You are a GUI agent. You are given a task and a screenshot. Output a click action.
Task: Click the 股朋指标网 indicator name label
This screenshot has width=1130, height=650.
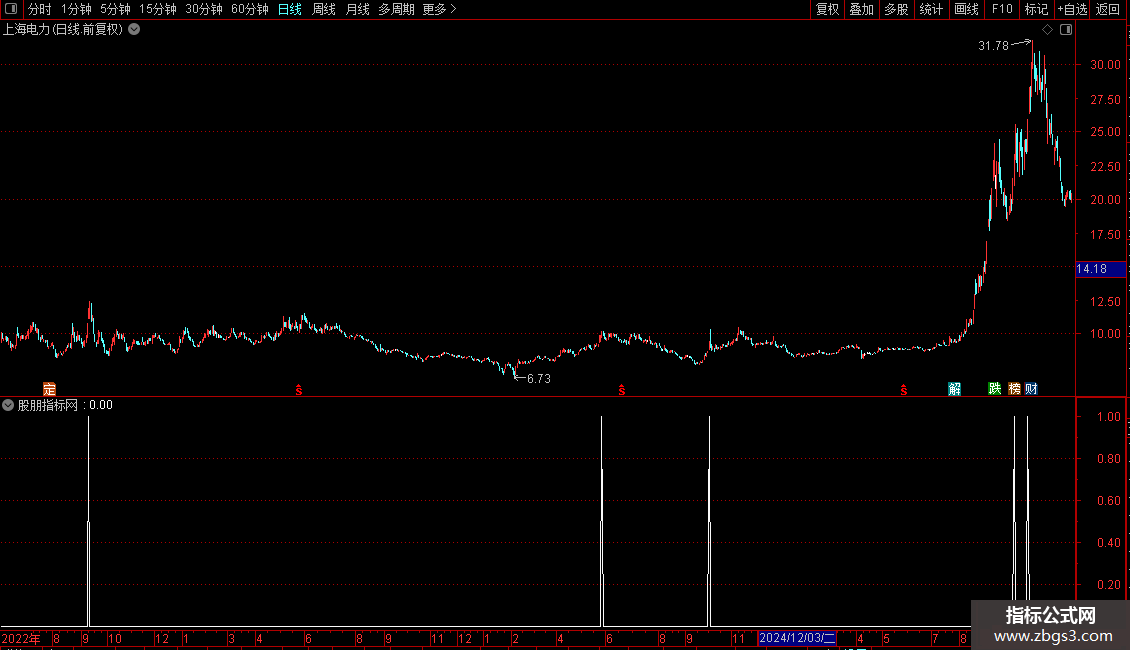(x=48, y=405)
